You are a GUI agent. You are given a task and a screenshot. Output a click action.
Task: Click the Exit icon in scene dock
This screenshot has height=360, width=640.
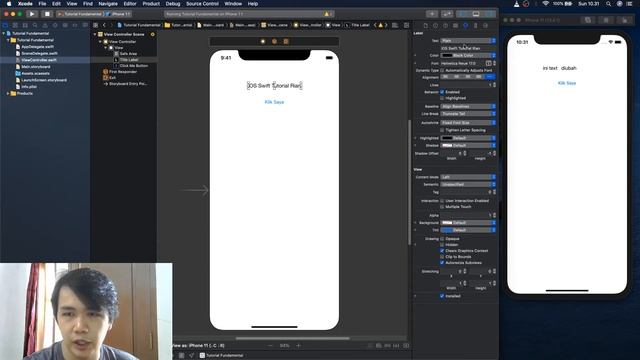point(286,41)
